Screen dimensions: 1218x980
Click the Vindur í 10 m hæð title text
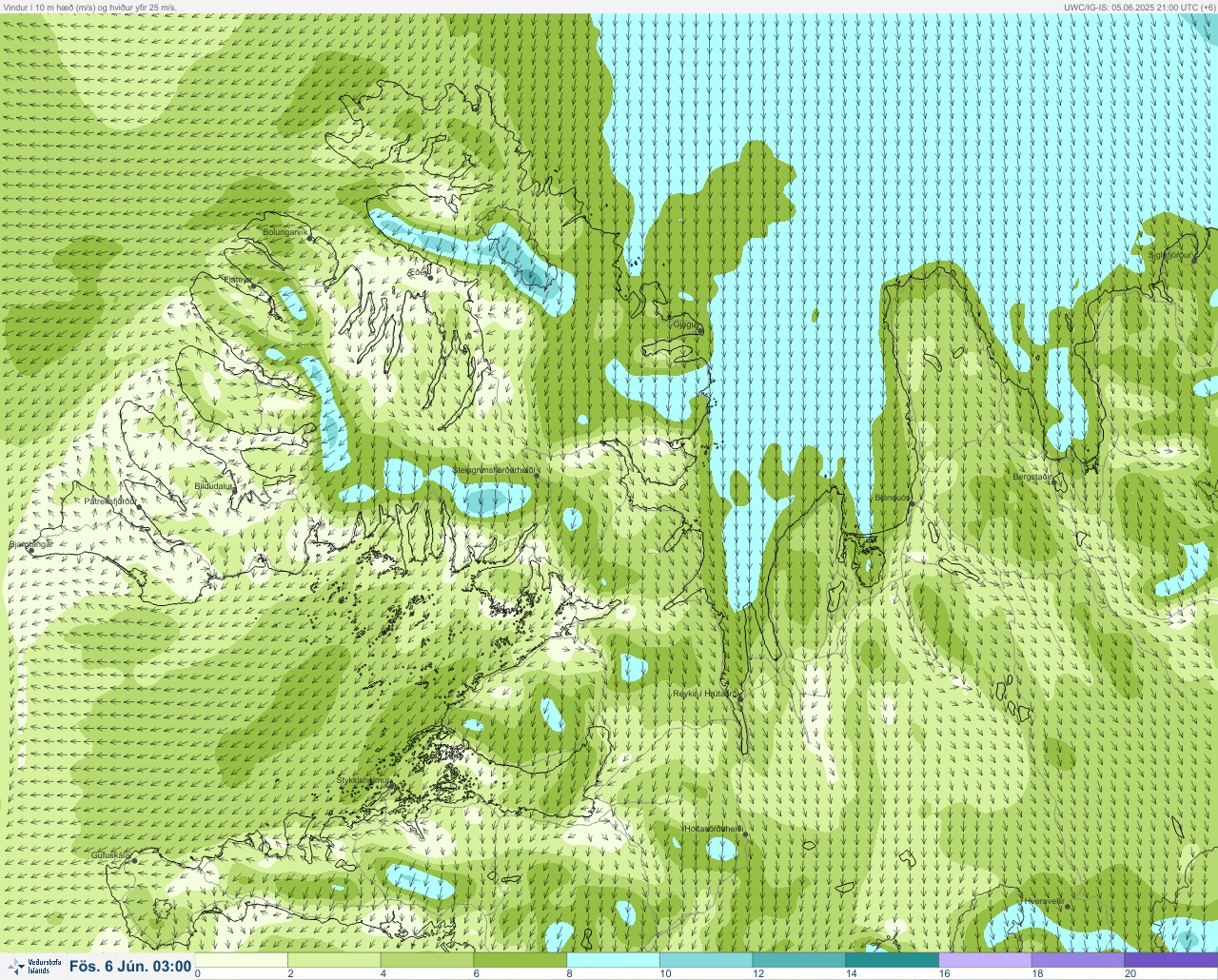90,7
